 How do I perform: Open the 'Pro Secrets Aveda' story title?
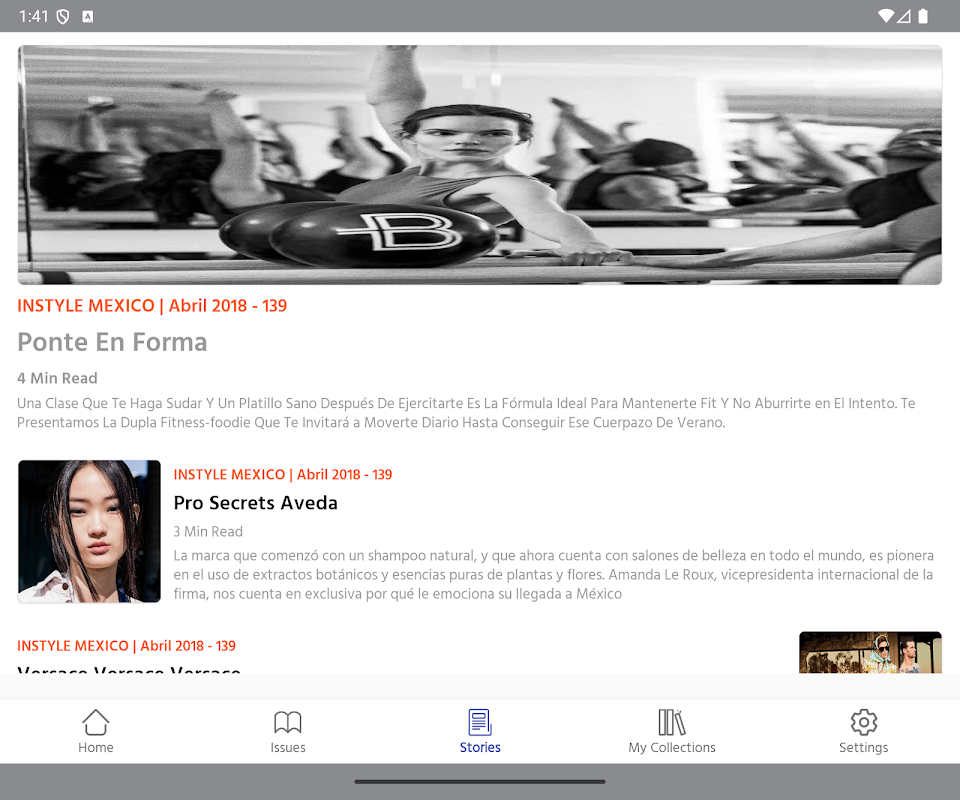(255, 503)
